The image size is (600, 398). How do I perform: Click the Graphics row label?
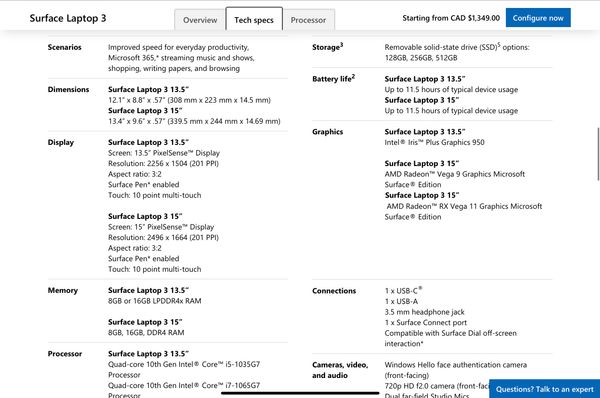pos(328,132)
